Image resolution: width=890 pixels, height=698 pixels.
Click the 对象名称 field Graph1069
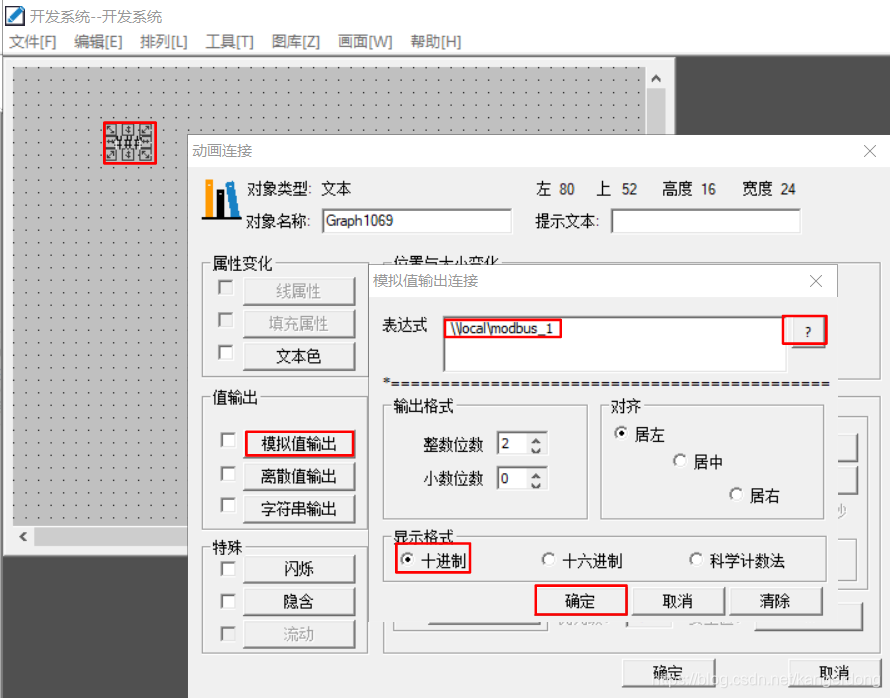point(417,221)
